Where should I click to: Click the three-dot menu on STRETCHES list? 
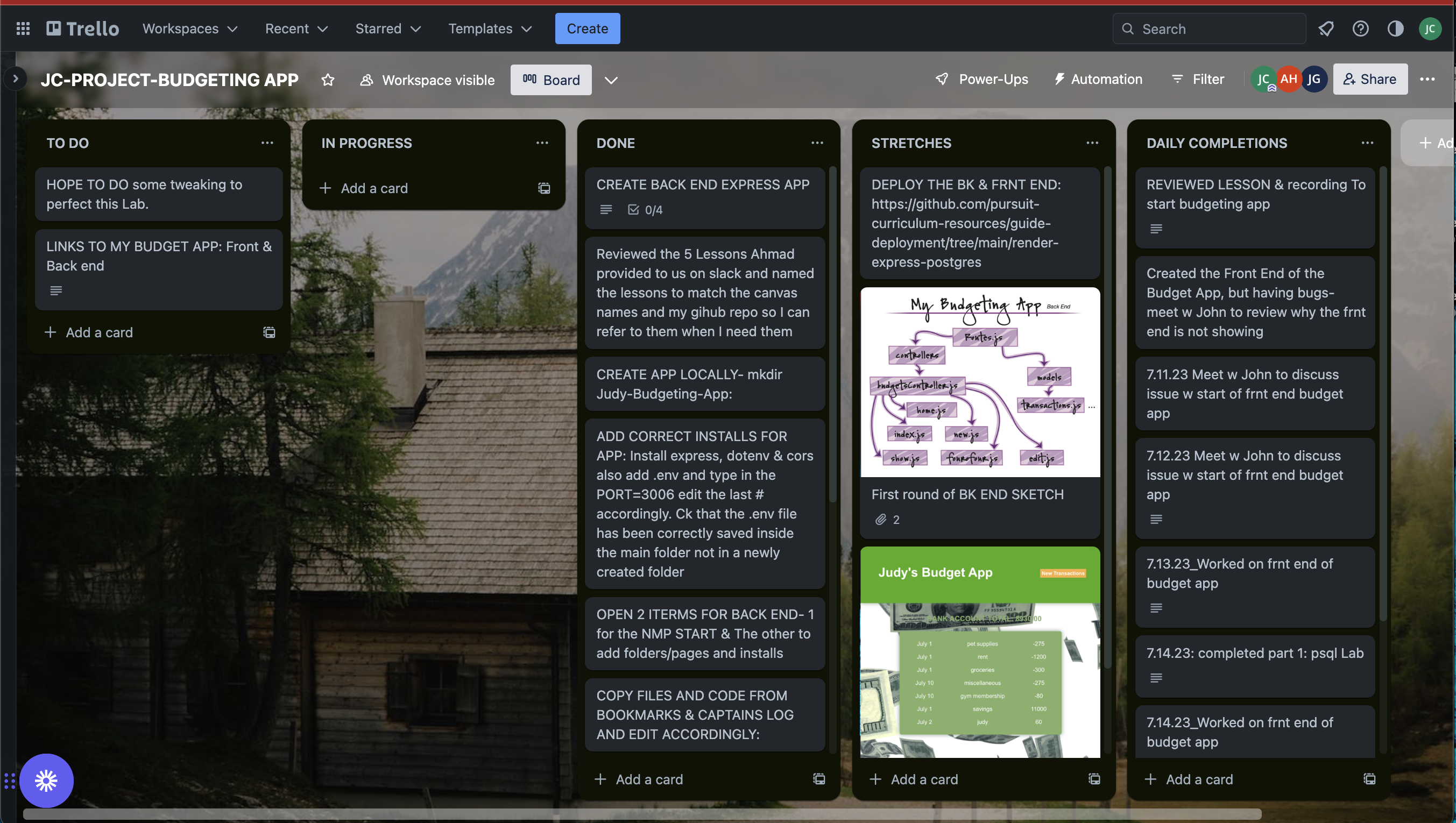click(1091, 142)
